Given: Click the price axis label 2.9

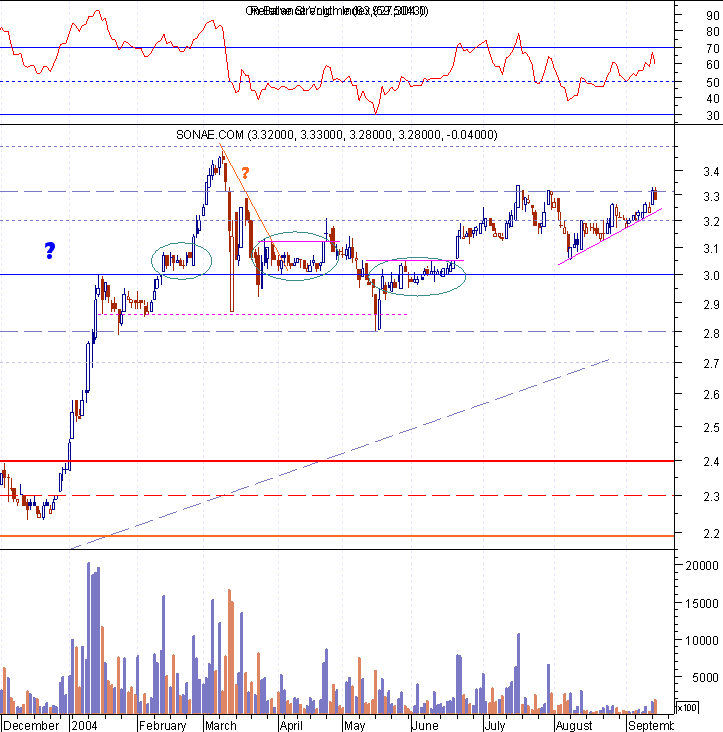Looking at the screenshot, I should click(711, 304).
